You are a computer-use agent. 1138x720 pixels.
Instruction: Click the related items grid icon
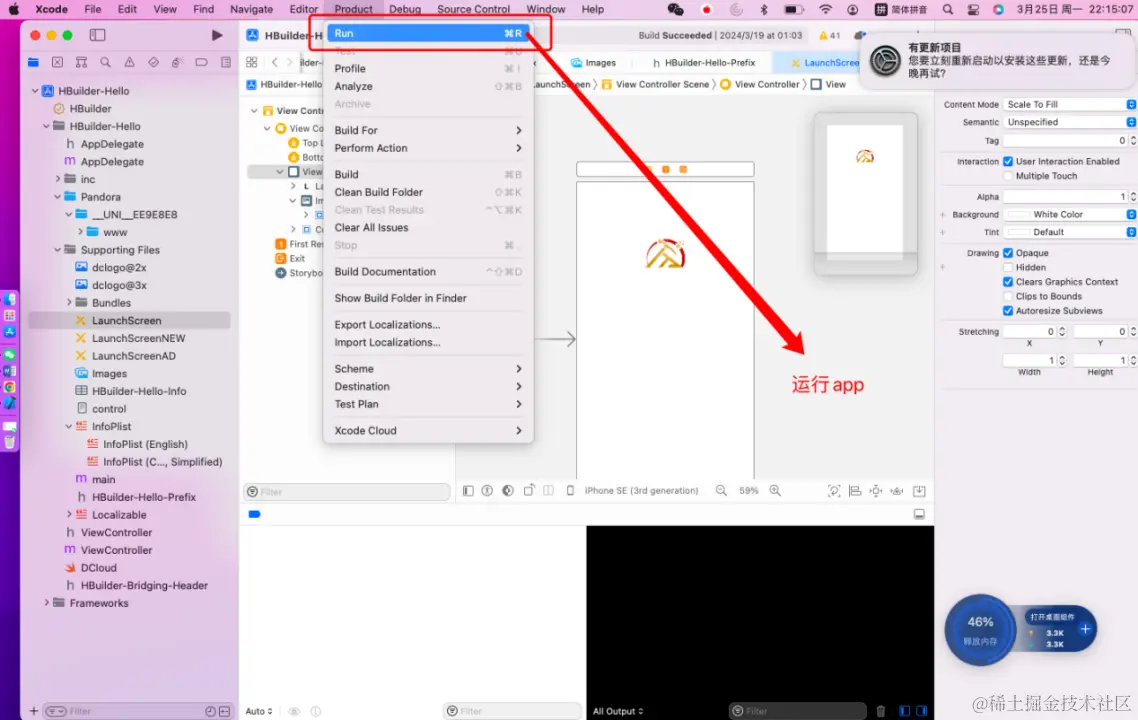click(x=252, y=62)
